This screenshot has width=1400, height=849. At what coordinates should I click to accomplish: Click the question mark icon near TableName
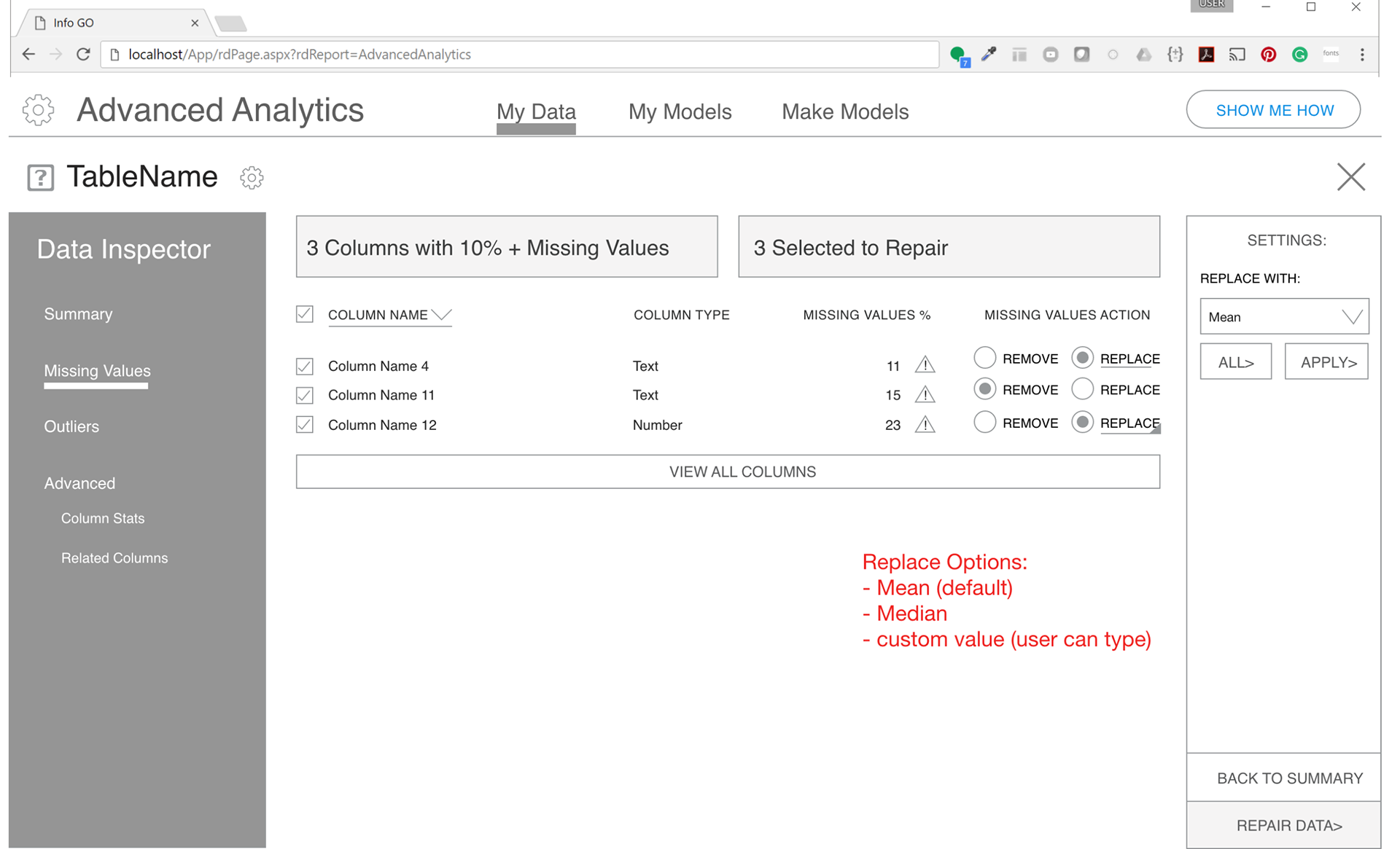click(41, 177)
